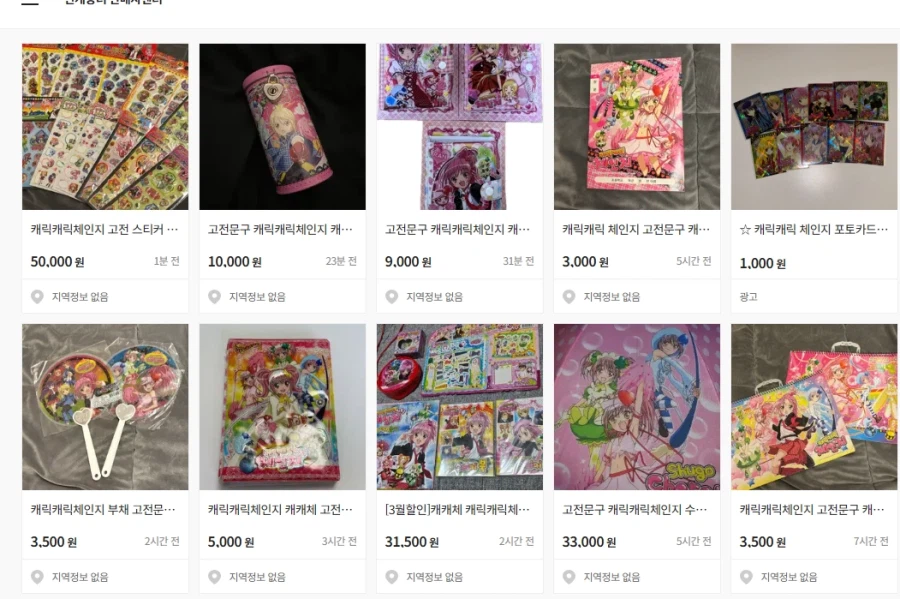This screenshot has height=599, width=900.
Task: Open the hamburger menu icon at top left
Action: (x=30, y=2)
